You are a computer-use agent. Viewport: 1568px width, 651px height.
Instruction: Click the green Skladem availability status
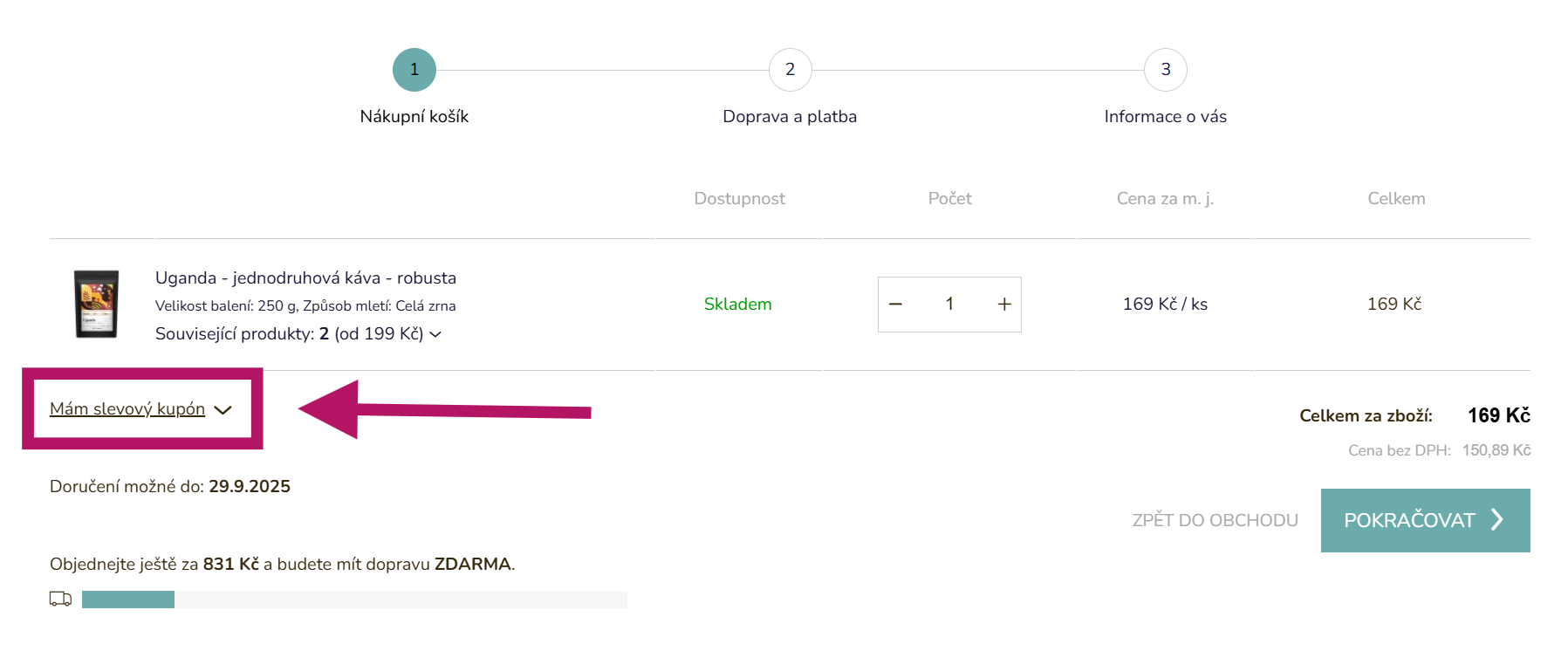[x=737, y=305]
